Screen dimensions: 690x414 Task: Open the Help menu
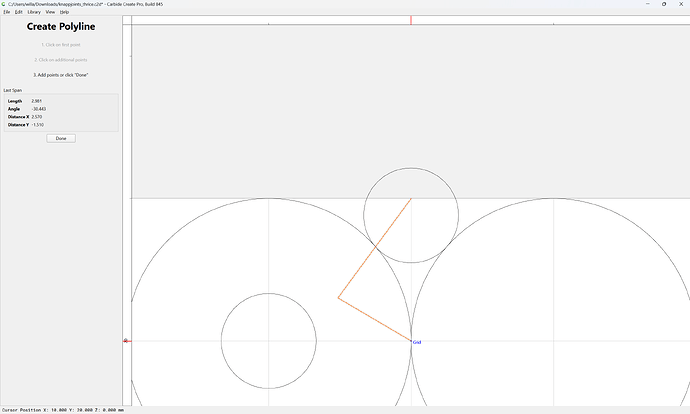(x=64, y=12)
